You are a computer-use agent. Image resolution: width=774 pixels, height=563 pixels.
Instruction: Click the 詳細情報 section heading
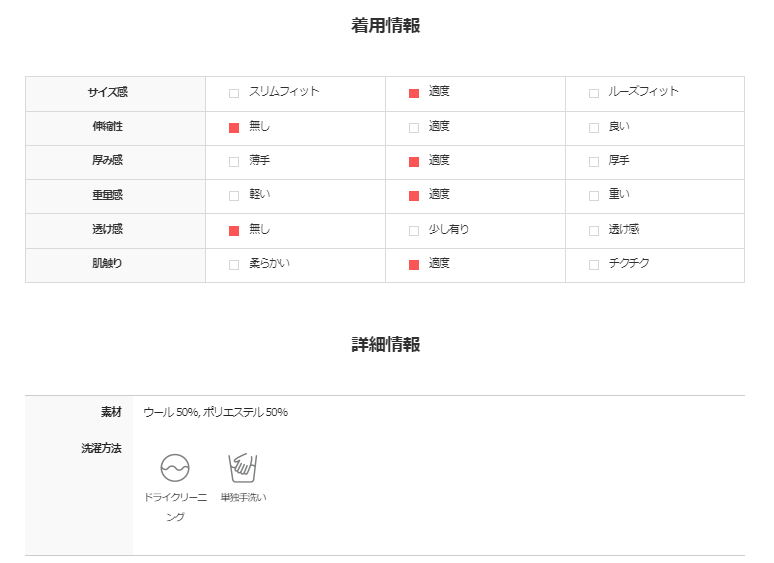(386, 344)
